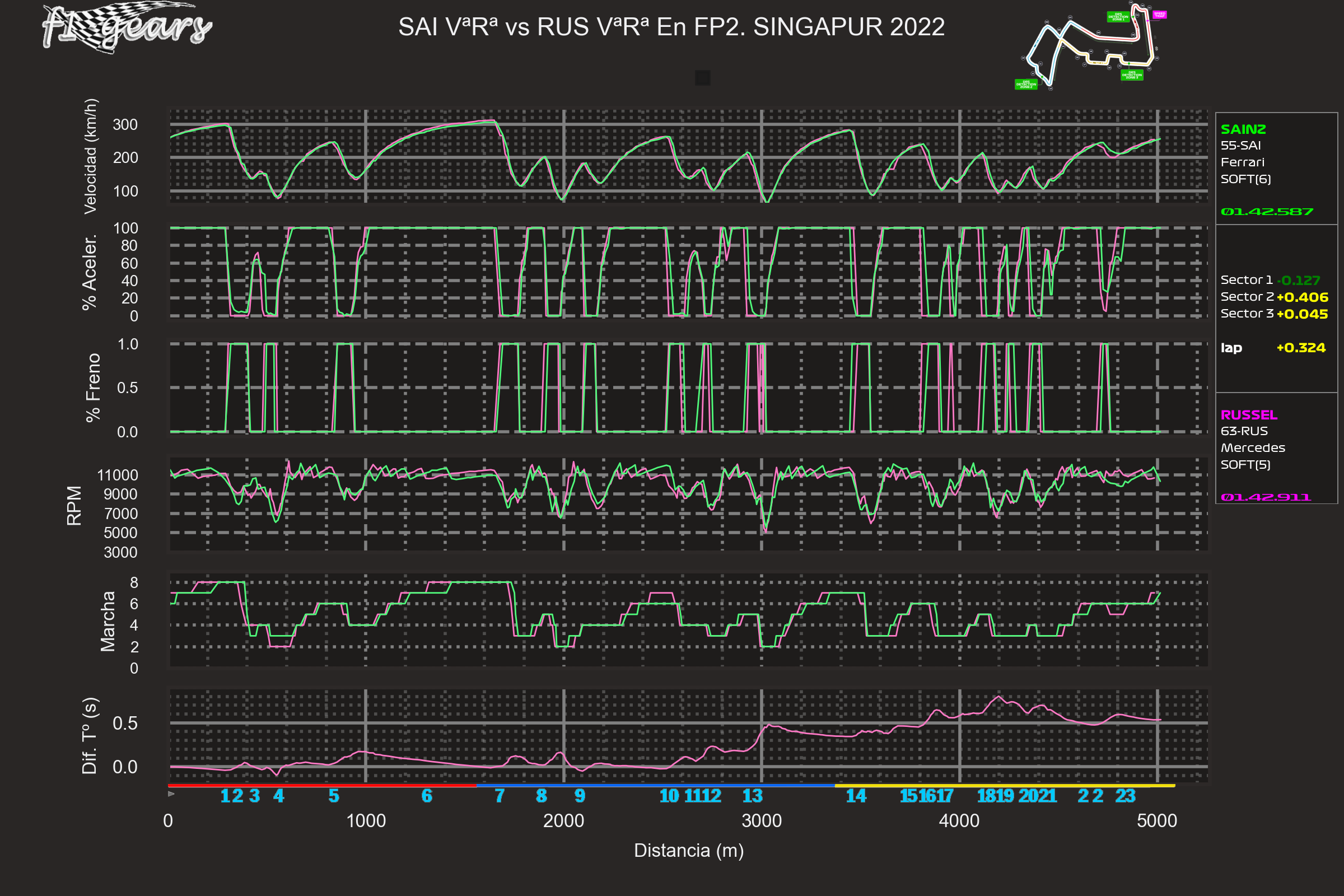The width and height of the screenshot is (1344, 896).
Task: Select corner 7 marker on track axis
Action: pyautogui.click(x=500, y=796)
